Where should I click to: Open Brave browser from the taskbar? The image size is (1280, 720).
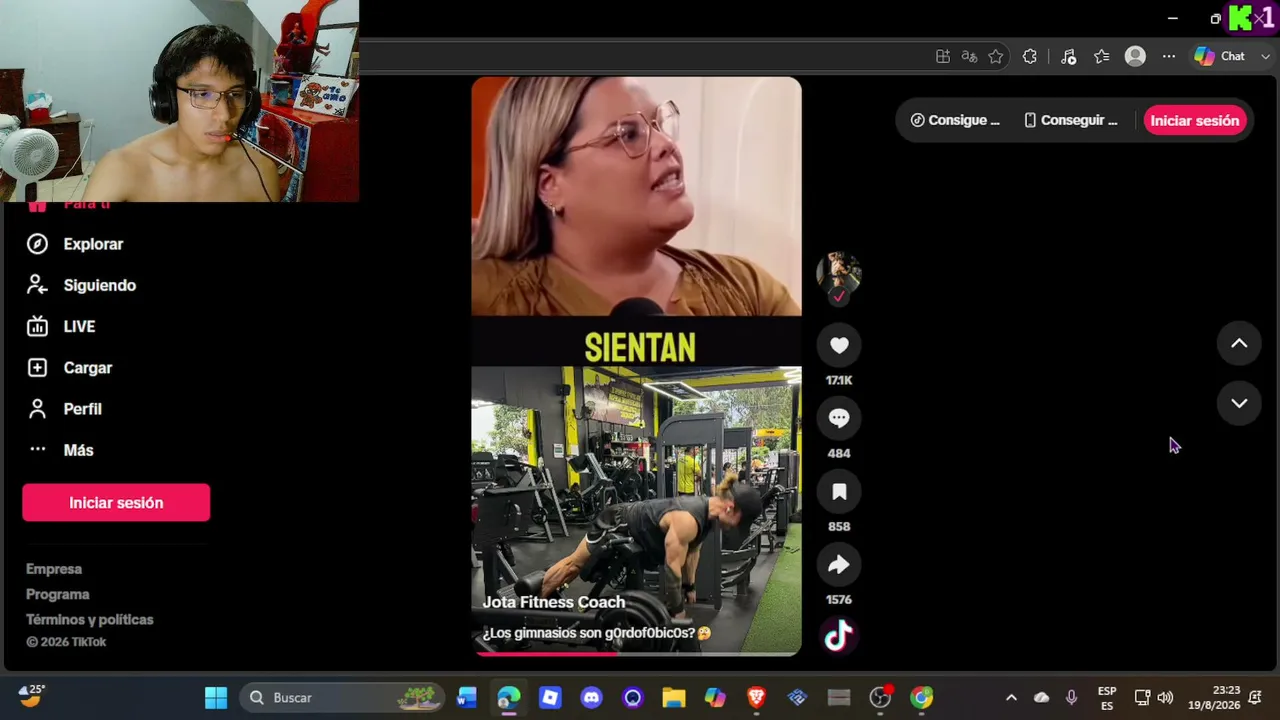click(x=756, y=698)
